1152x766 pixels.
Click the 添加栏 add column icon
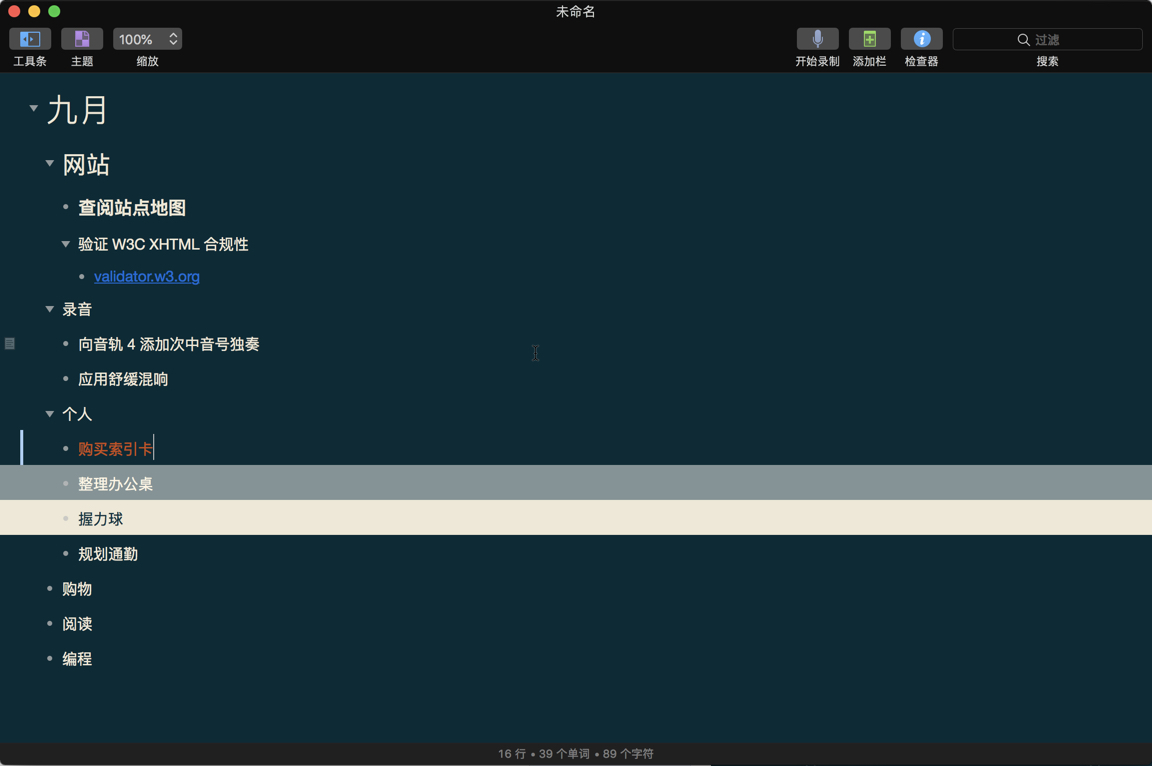(x=869, y=39)
